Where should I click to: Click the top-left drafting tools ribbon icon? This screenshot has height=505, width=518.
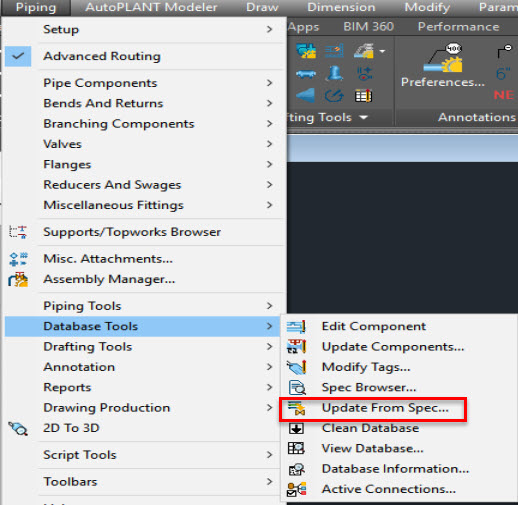[x=306, y=51]
